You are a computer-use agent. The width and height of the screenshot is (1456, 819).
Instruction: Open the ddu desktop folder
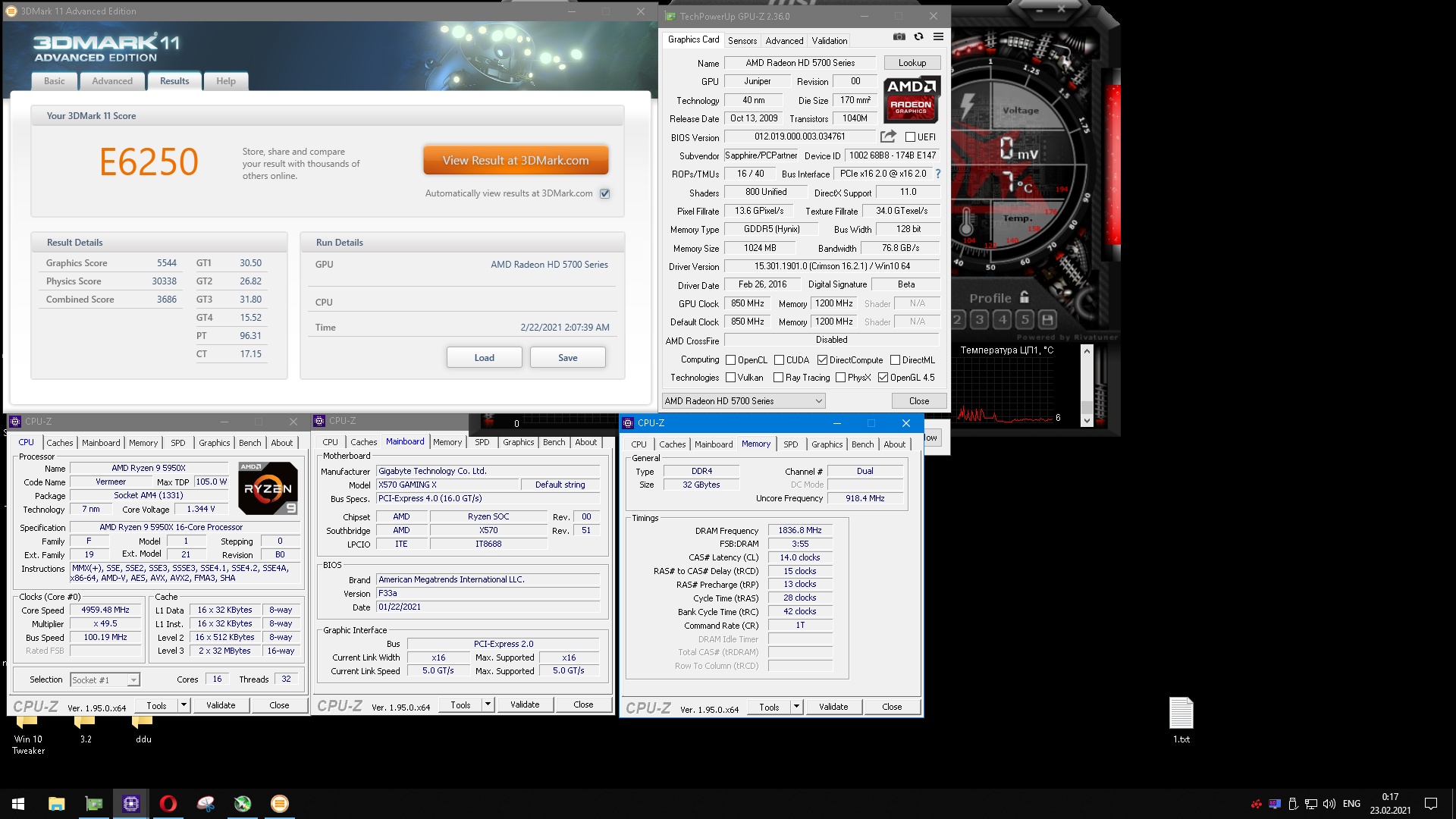[x=143, y=730]
